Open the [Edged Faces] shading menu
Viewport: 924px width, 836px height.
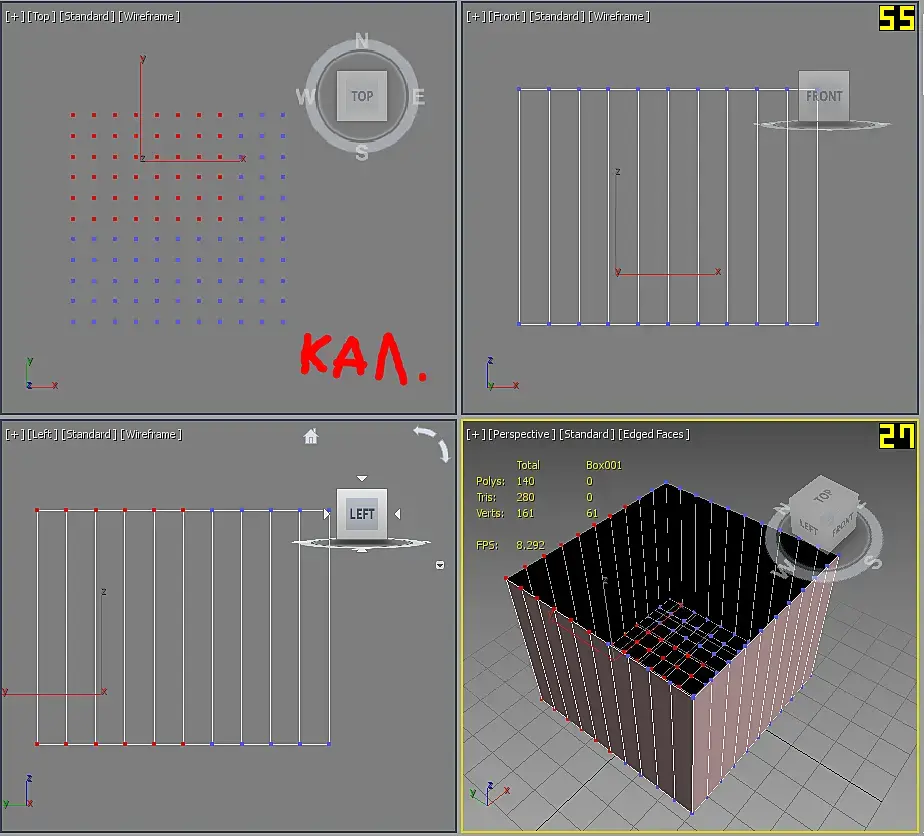coord(654,434)
